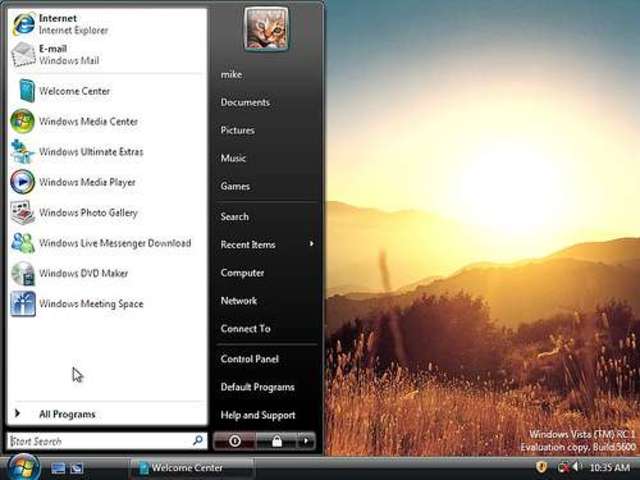Click the All Programs label

pyautogui.click(x=67, y=414)
